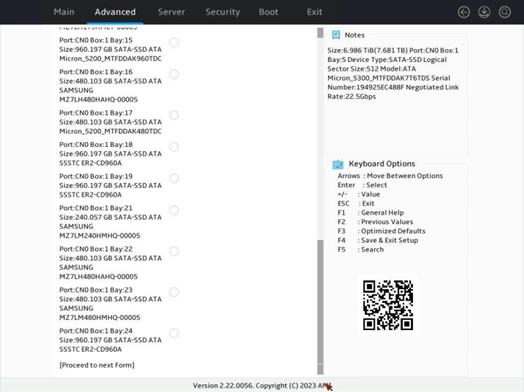Click the 'Port:CN0 Box:1 Bay:18' text
This screenshot has width=524, height=392.
coord(96,144)
